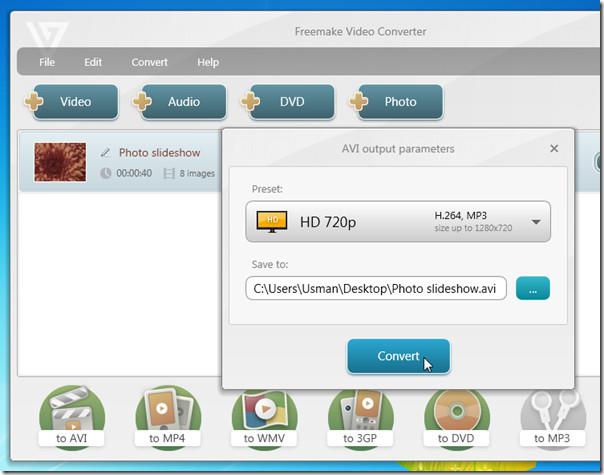The image size is (604, 475).
Task: Click the Photo slideshow title
Action: coord(159,153)
